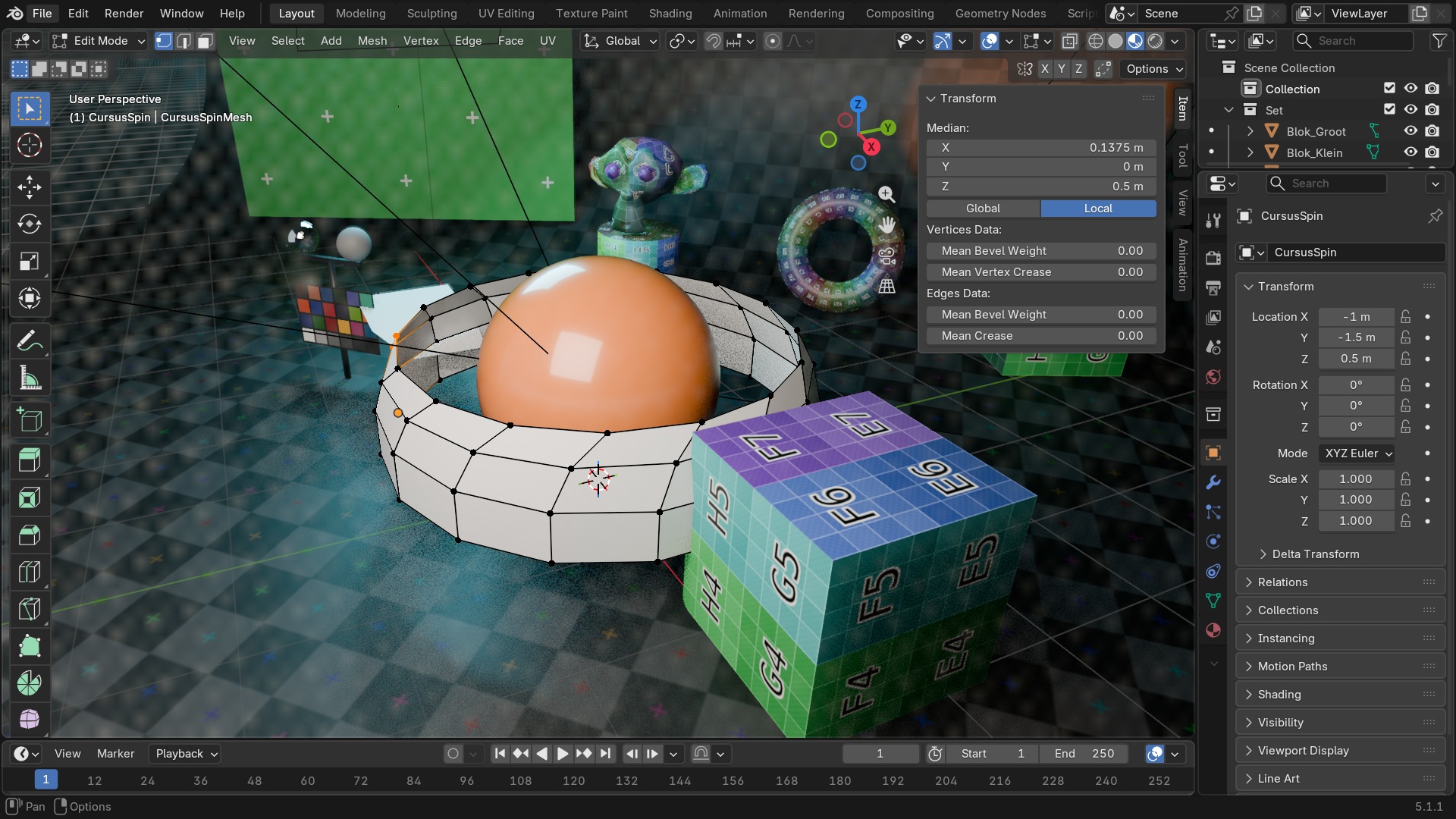Click the Options button in viewport header
Image resolution: width=1456 pixels, height=819 pixels.
point(1153,69)
